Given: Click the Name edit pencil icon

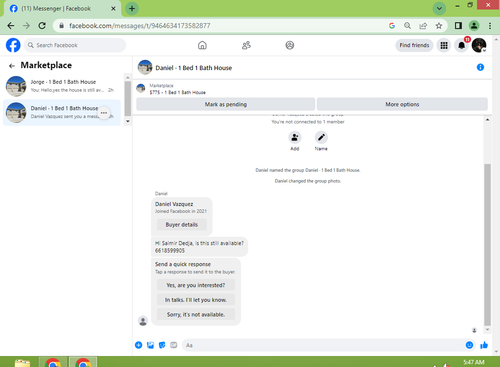Looking at the screenshot, I should (321, 137).
